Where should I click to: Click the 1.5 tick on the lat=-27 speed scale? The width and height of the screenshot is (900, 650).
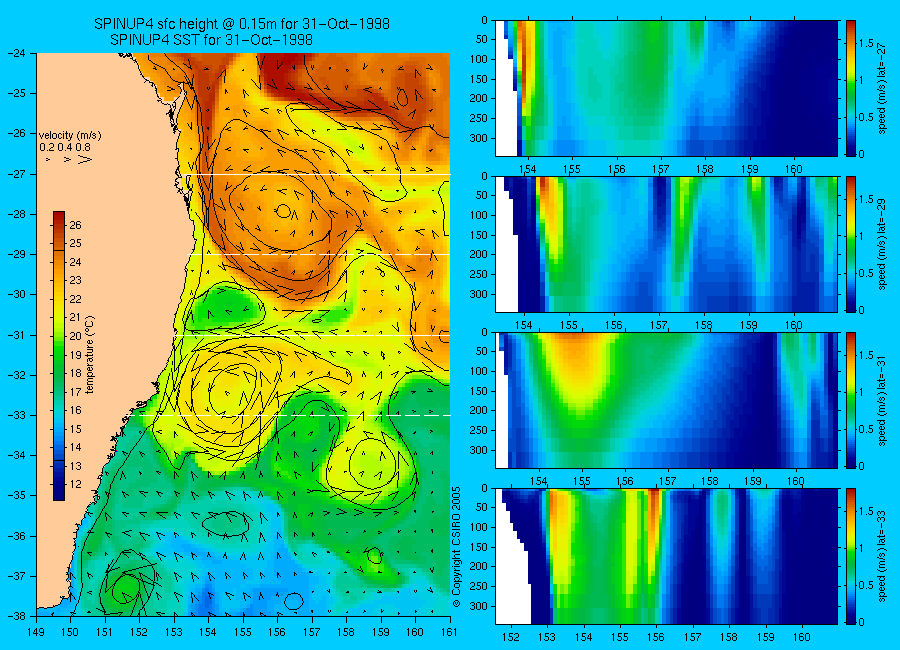[x=866, y=43]
